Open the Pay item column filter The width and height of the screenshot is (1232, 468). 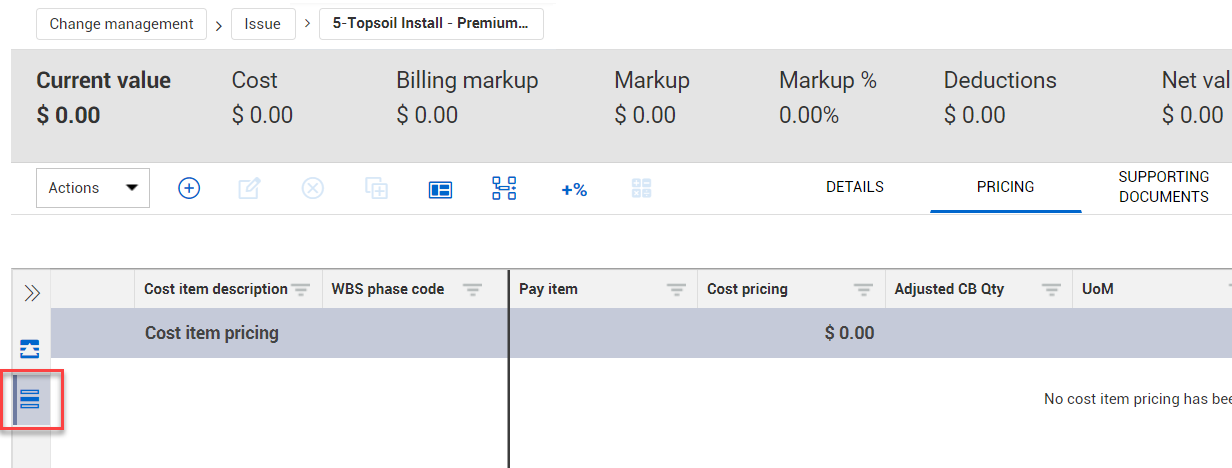coord(677,290)
